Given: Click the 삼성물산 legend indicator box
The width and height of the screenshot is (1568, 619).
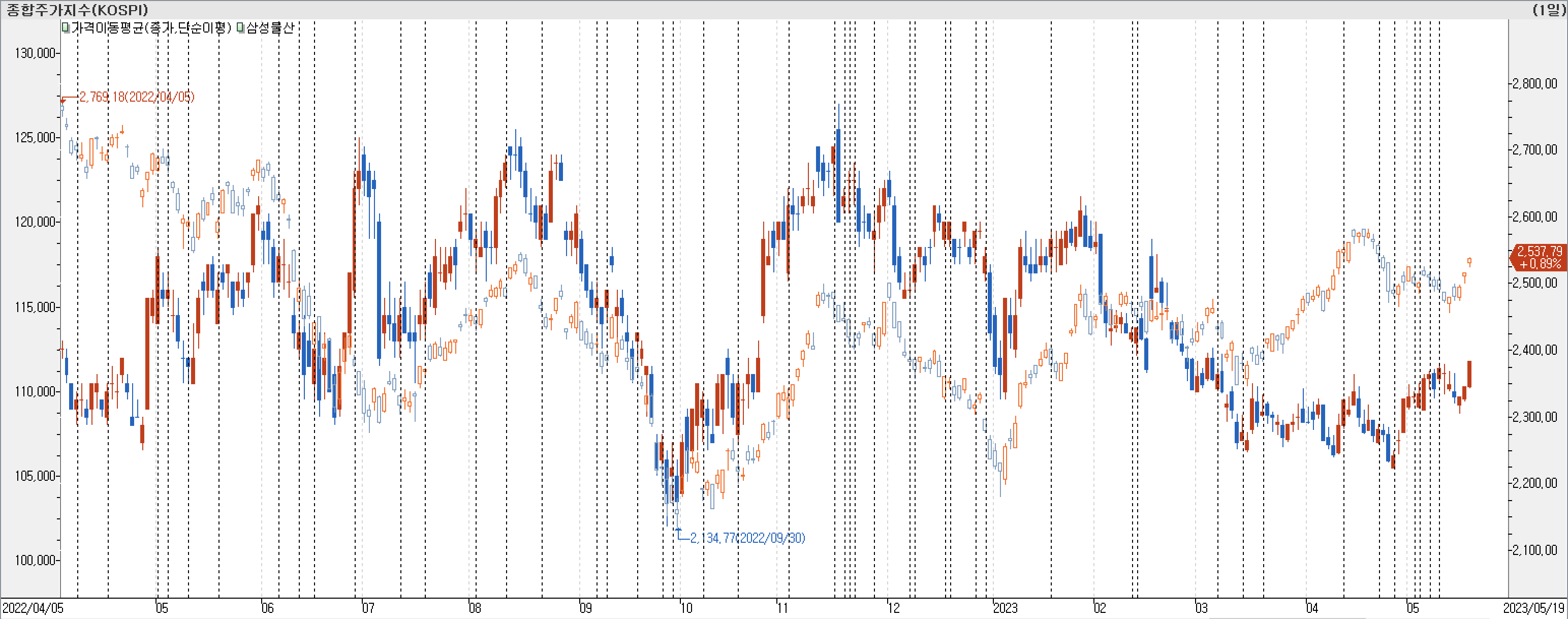Looking at the screenshot, I should (x=240, y=27).
